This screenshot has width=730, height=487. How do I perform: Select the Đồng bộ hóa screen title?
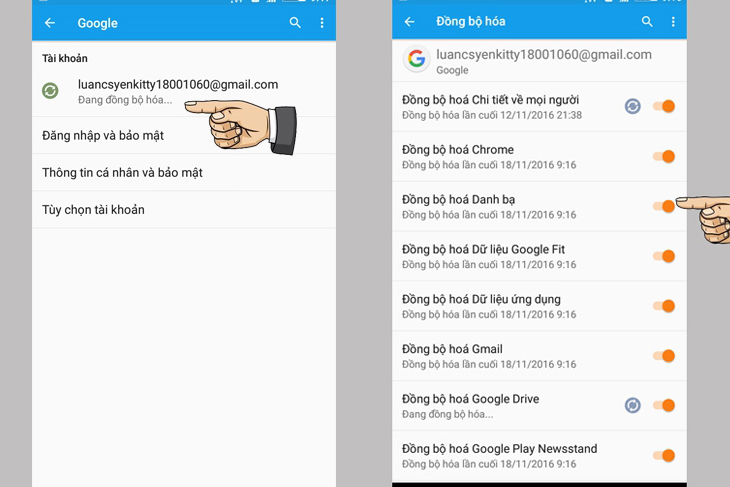[470, 21]
